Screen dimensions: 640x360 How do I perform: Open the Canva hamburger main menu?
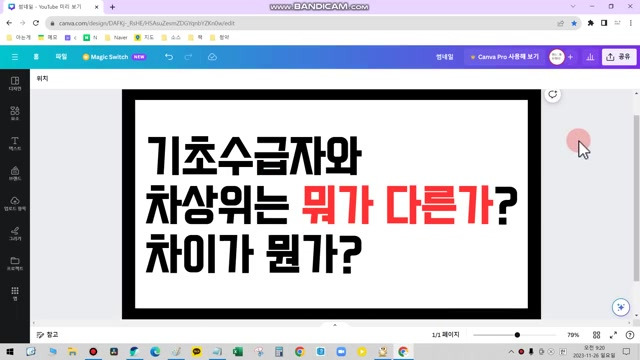click(15, 57)
